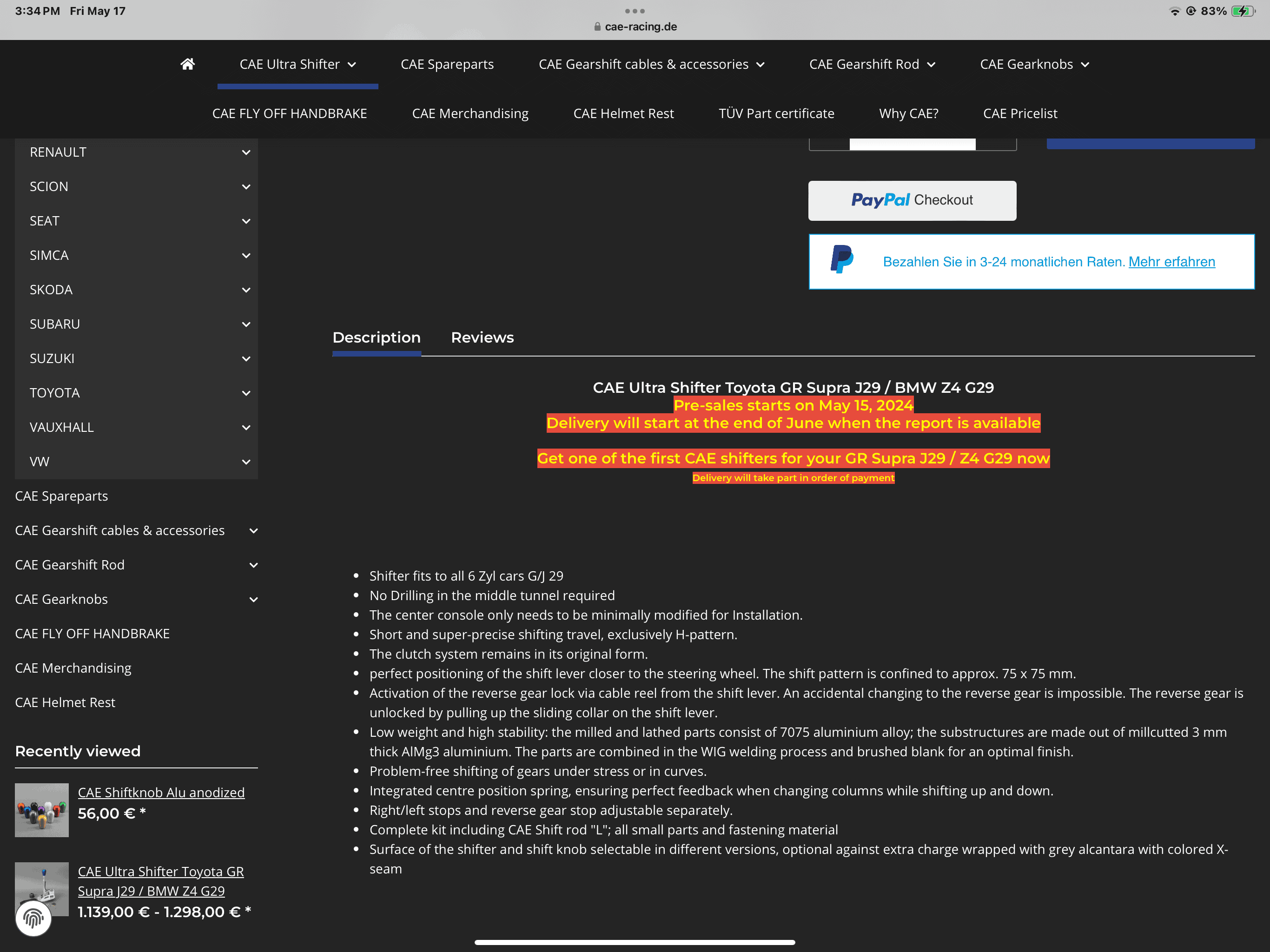Open CAE Helmet Rest in top navigation
Viewport: 1270px width, 952px height.
pyautogui.click(x=623, y=114)
